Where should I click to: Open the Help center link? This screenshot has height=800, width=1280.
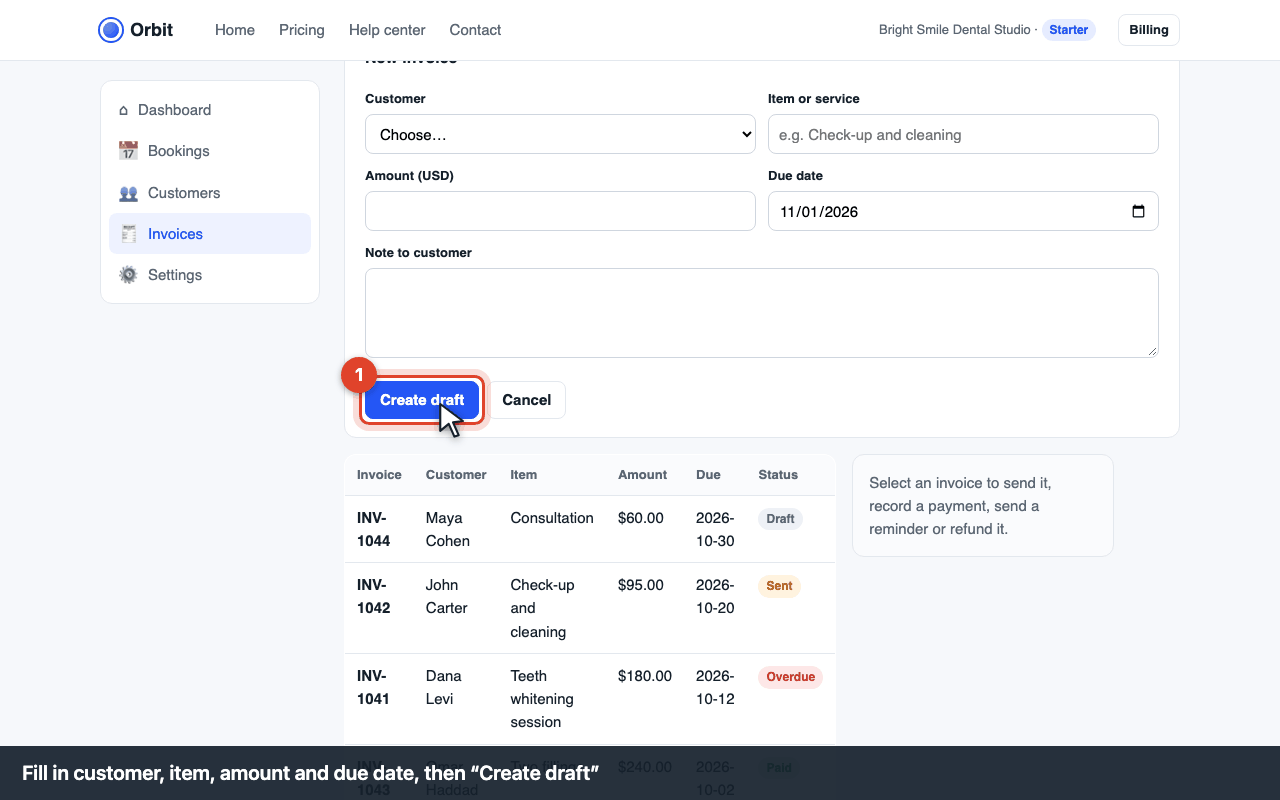(387, 30)
